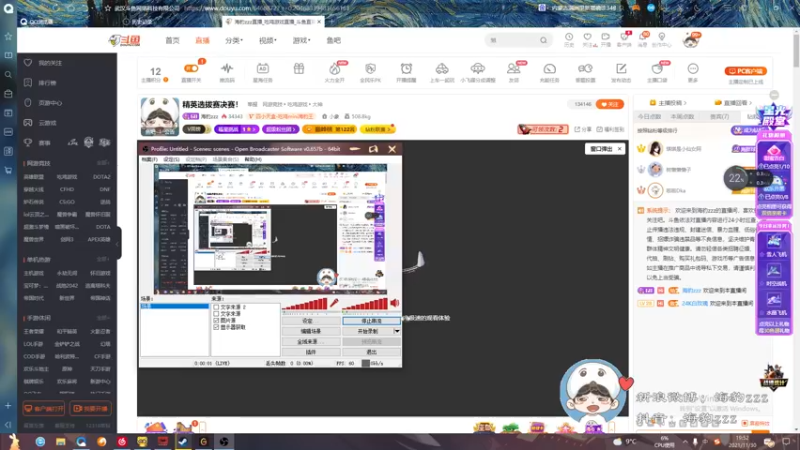Screen dimensions: 800x450
Task: Switch to the 贵宾(7) tab
Action: 719,117
